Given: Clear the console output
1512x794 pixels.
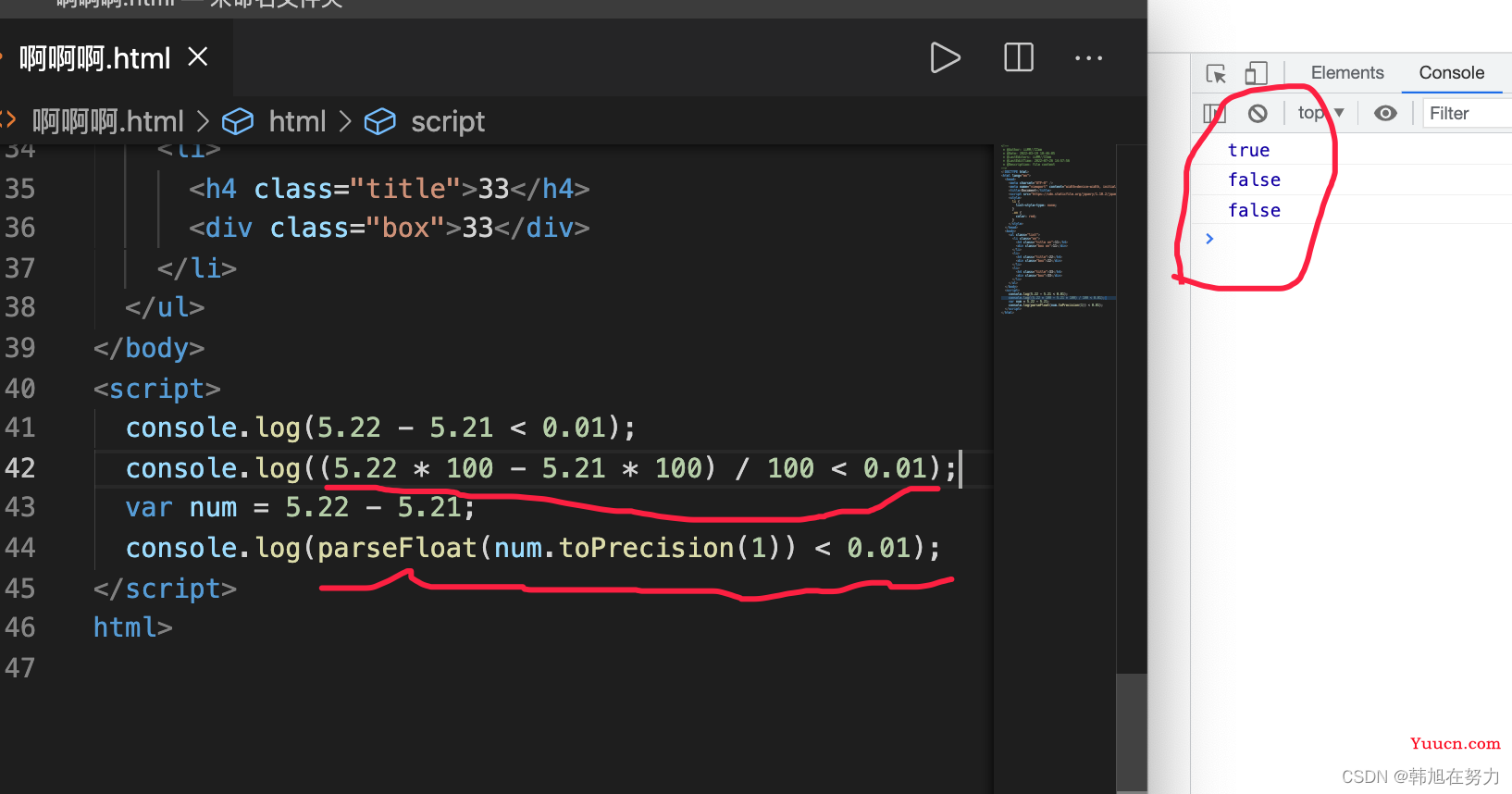Looking at the screenshot, I should (1258, 114).
